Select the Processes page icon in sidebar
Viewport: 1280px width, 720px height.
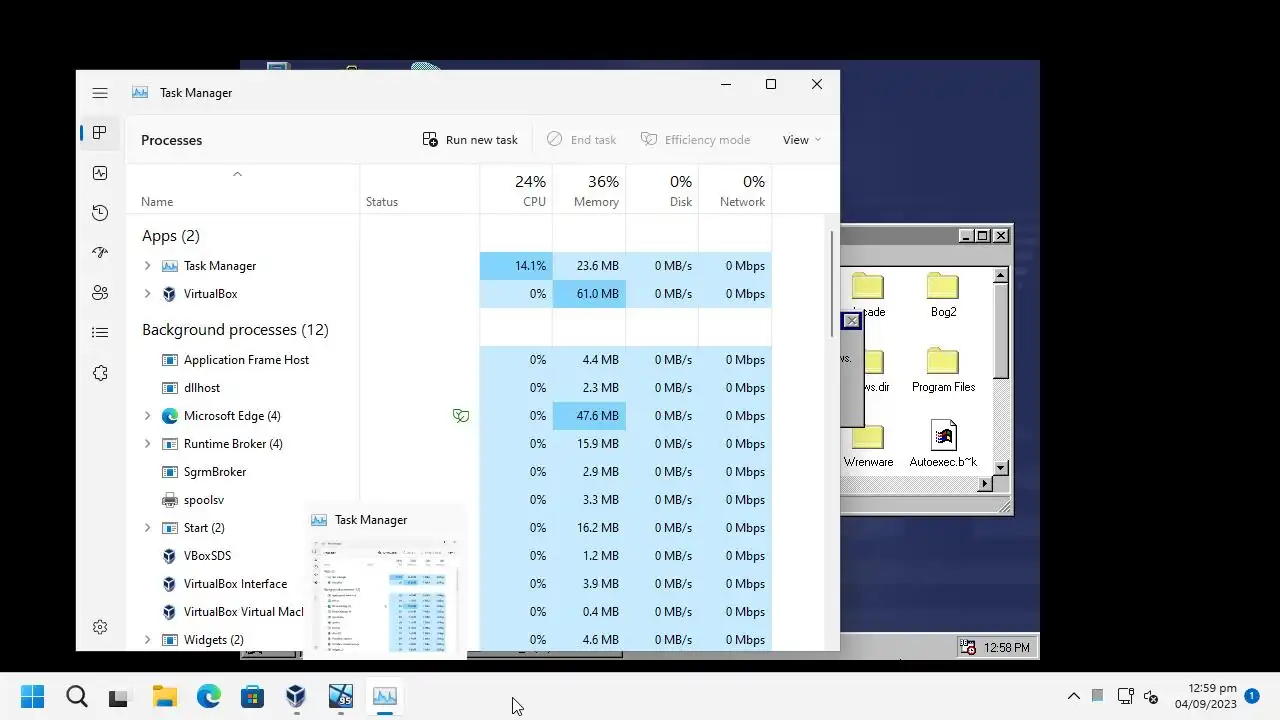pos(100,133)
